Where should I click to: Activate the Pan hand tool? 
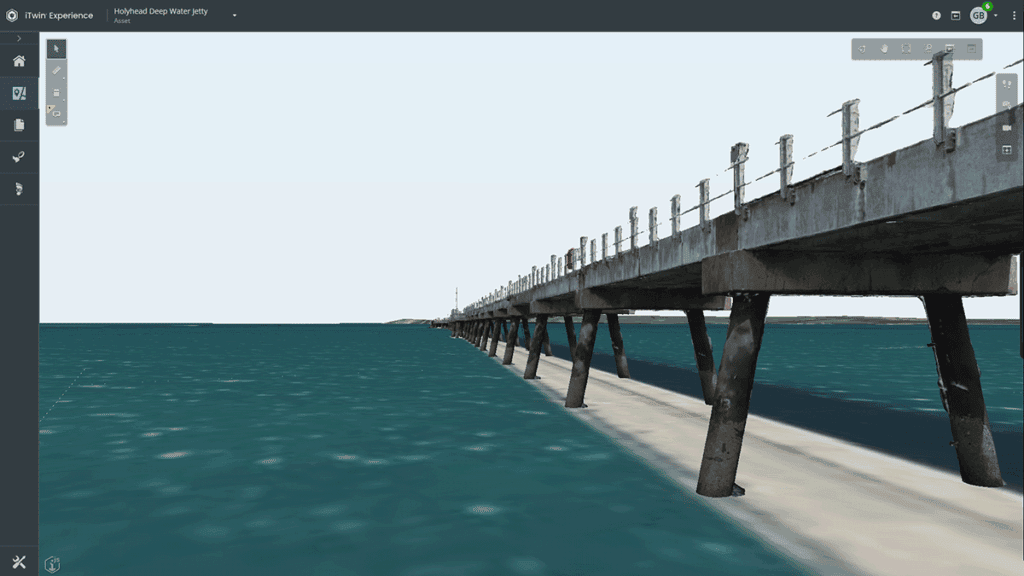[884, 48]
